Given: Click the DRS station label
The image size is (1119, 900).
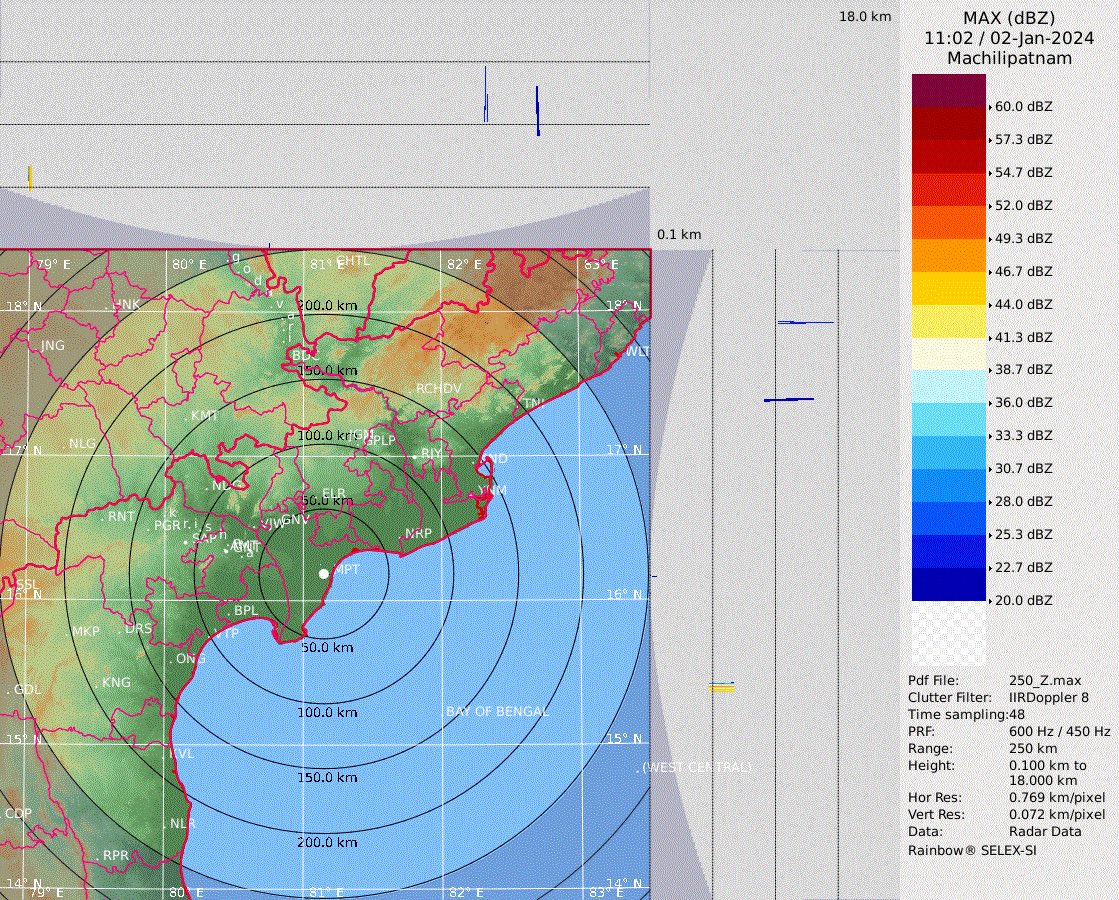Looking at the screenshot, I should tap(138, 629).
